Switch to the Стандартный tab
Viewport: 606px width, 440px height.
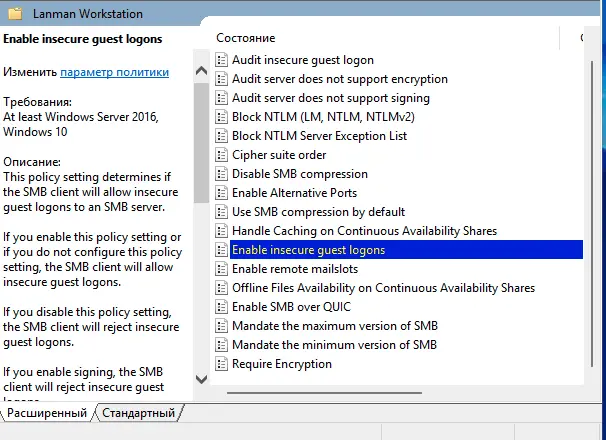coord(139,413)
